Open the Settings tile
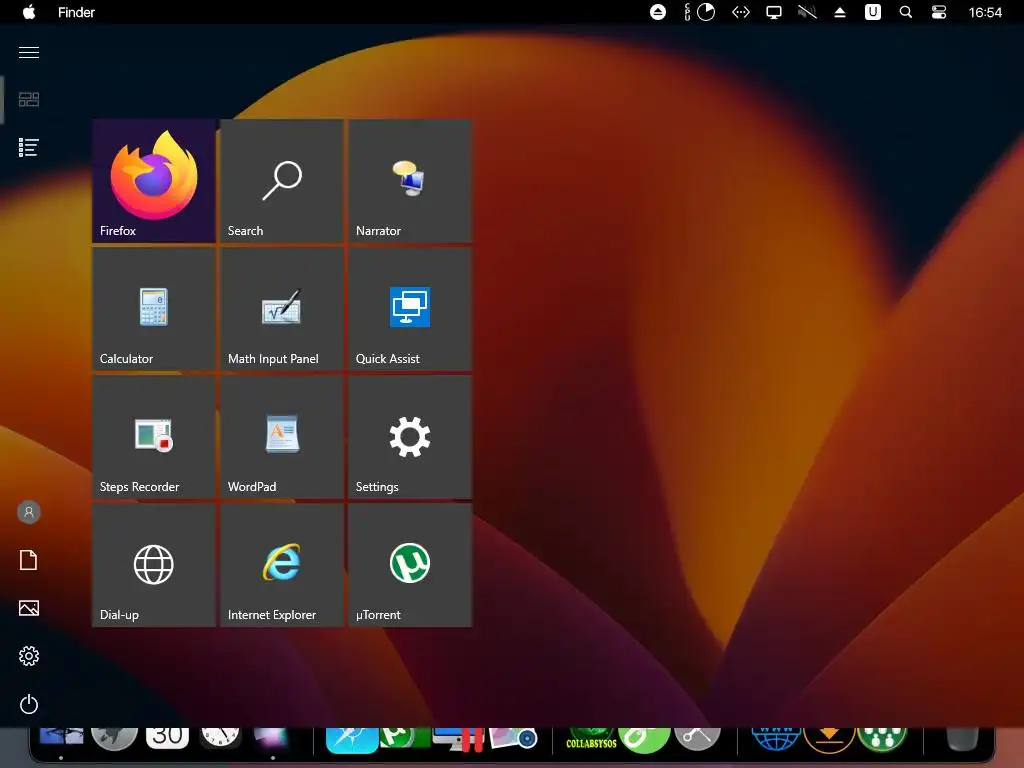 (x=409, y=437)
